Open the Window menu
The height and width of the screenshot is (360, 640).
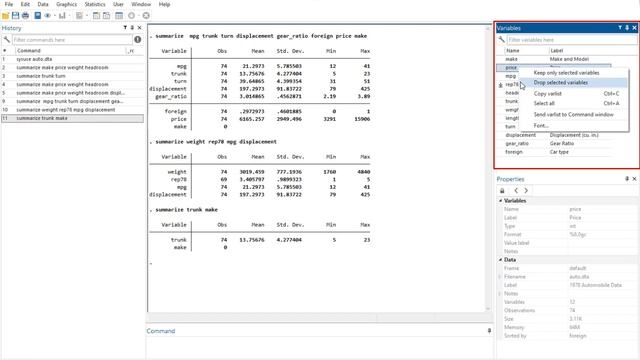[x=141, y=4]
